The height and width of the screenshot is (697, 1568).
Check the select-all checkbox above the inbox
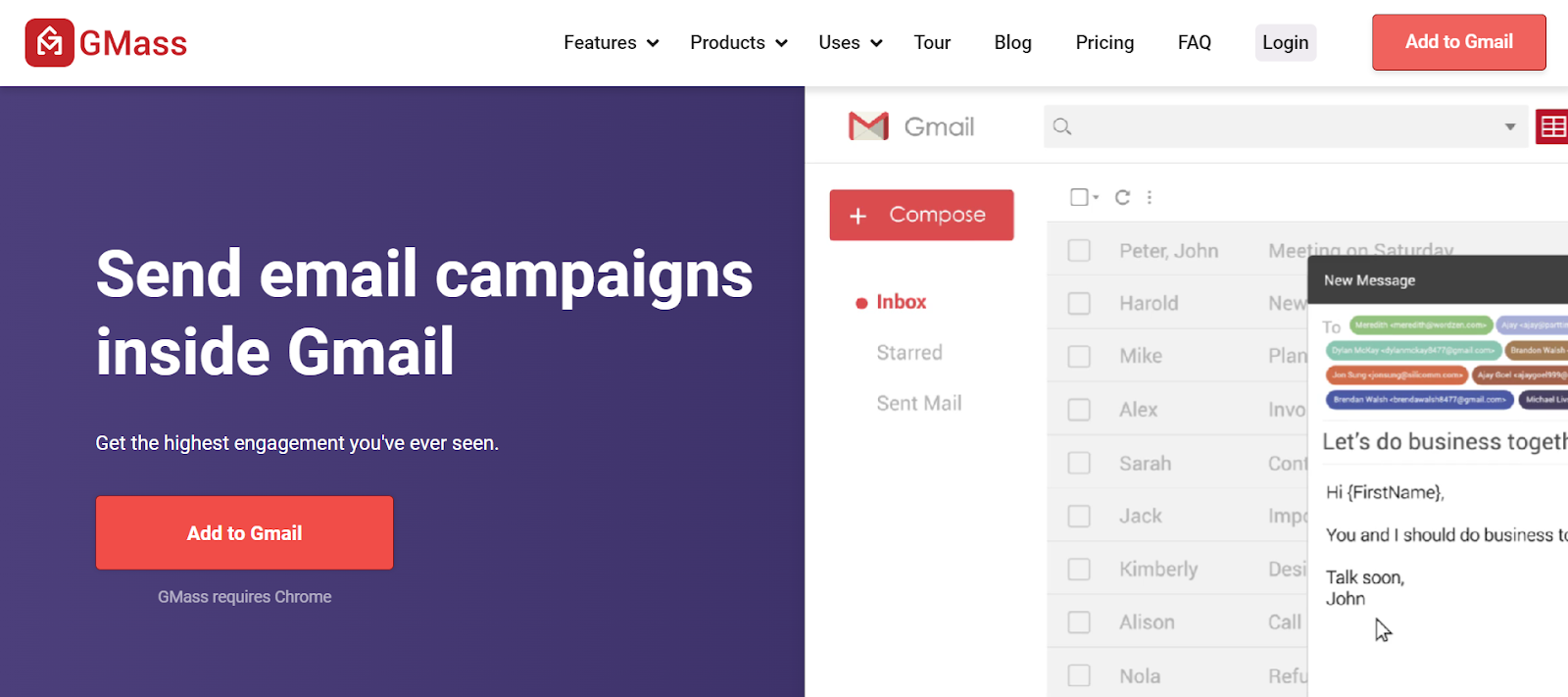1079,197
